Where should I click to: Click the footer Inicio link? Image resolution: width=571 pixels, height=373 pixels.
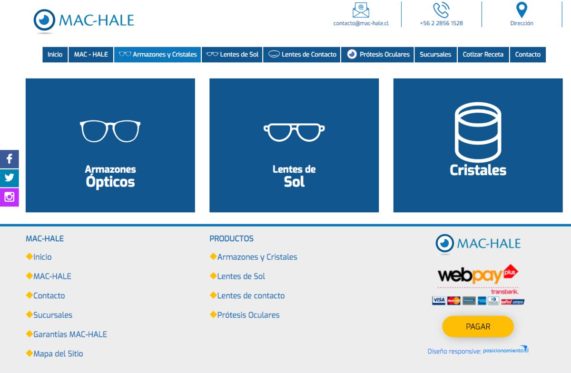[x=42, y=257]
